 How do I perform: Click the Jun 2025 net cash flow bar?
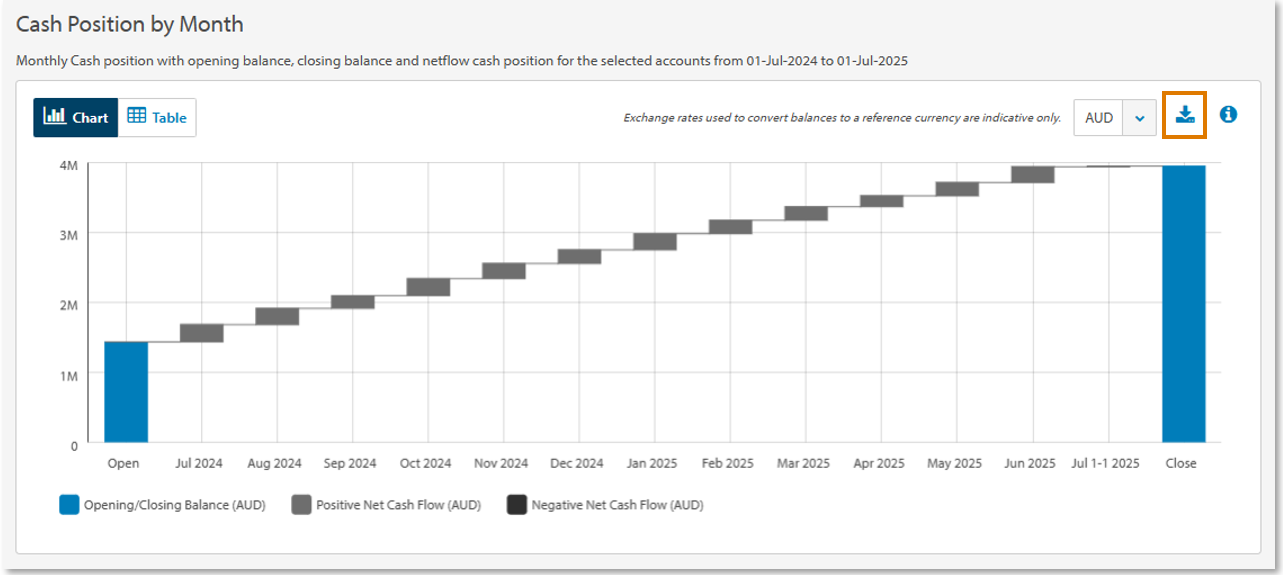[x=1032, y=175]
